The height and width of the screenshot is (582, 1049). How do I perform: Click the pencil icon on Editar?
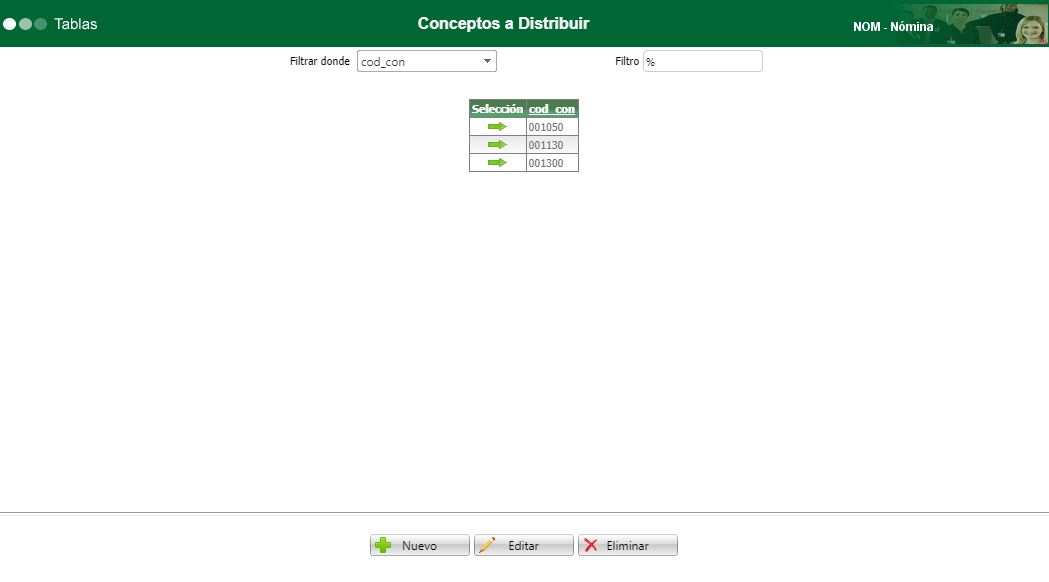click(x=490, y=544)
